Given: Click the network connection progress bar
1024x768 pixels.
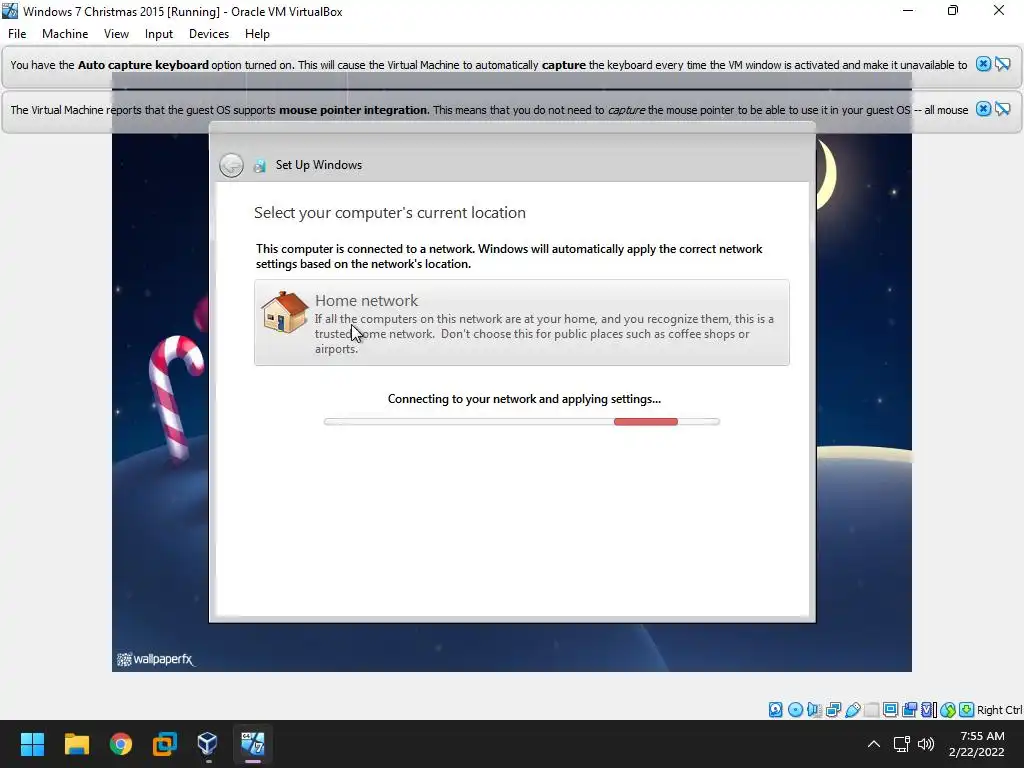Looking at the screenshot, I should point(522,422).
